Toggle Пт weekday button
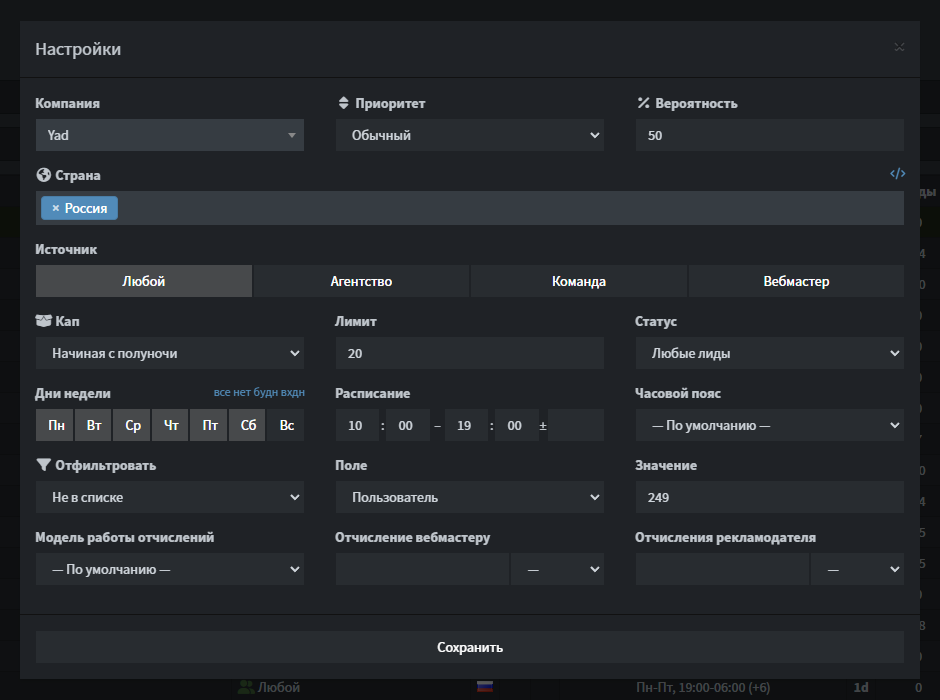Screen dimensions: 940x700 [x=209, y=425]
